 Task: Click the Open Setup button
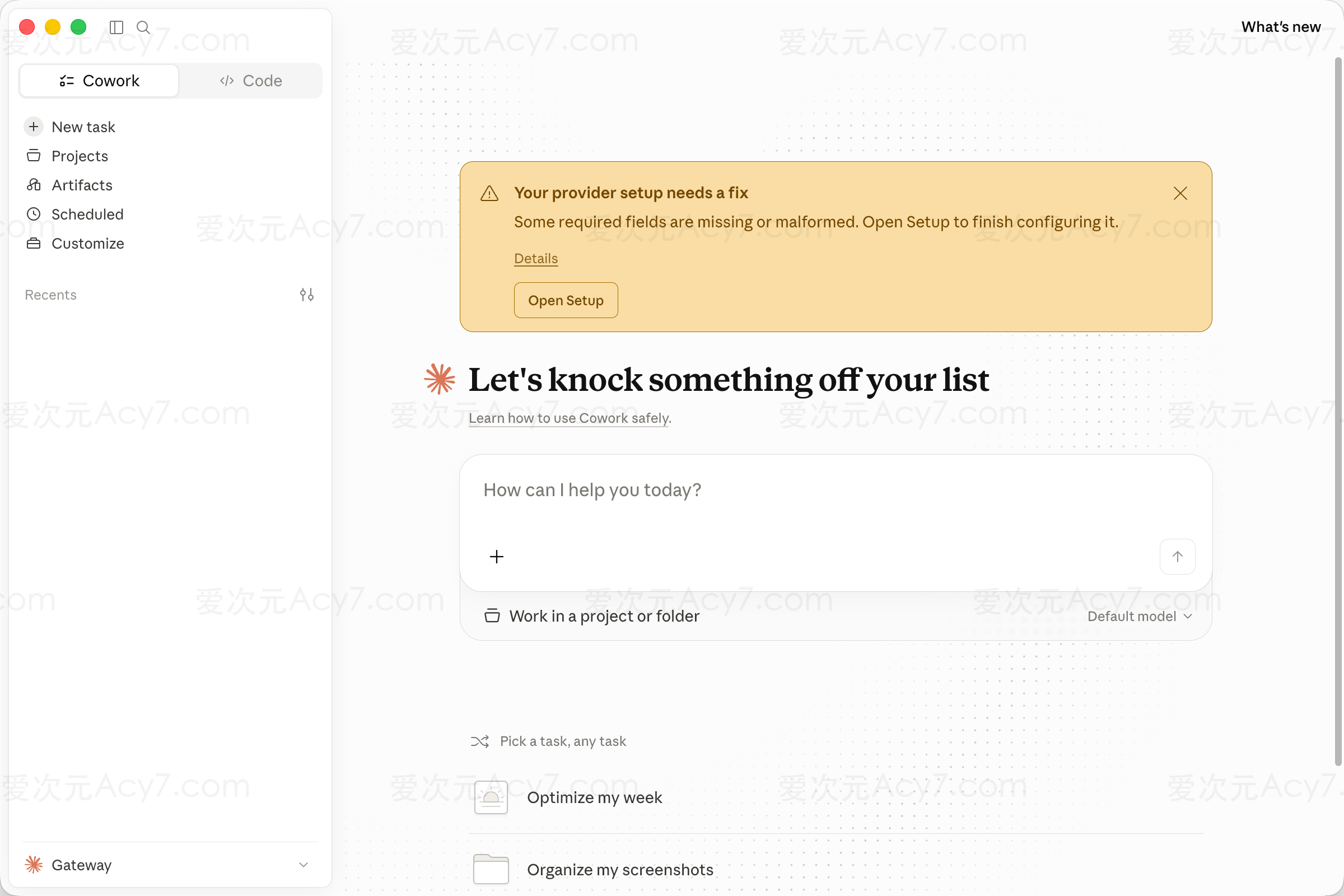pos(566,300)
